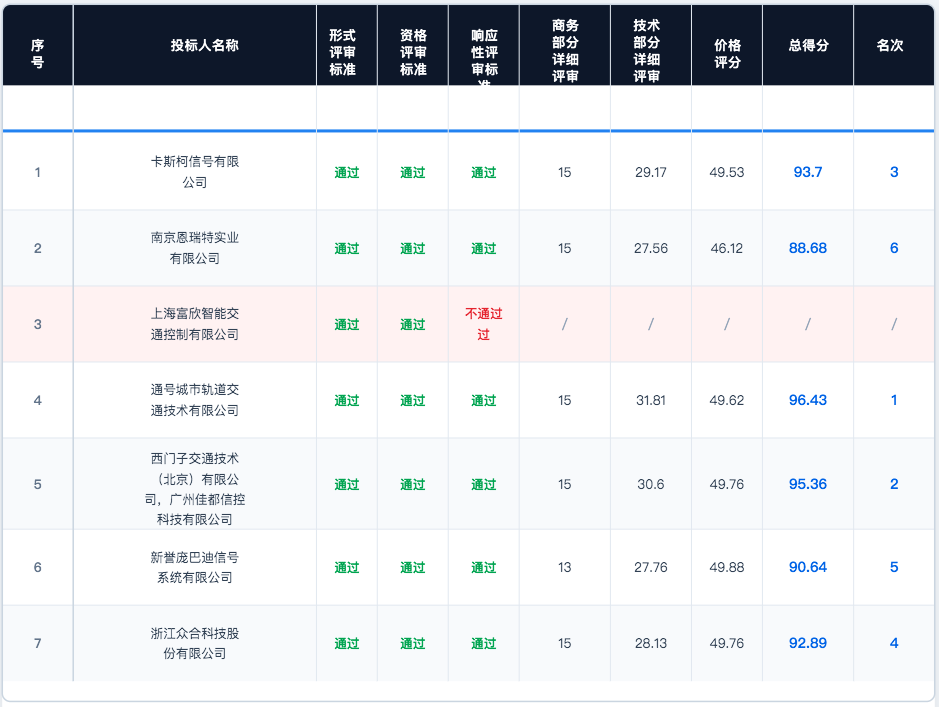This screenshot has height=707, width=939.
Task: Click 响应性 通过 in 浙江众合 row
Action: pos(483,644)
